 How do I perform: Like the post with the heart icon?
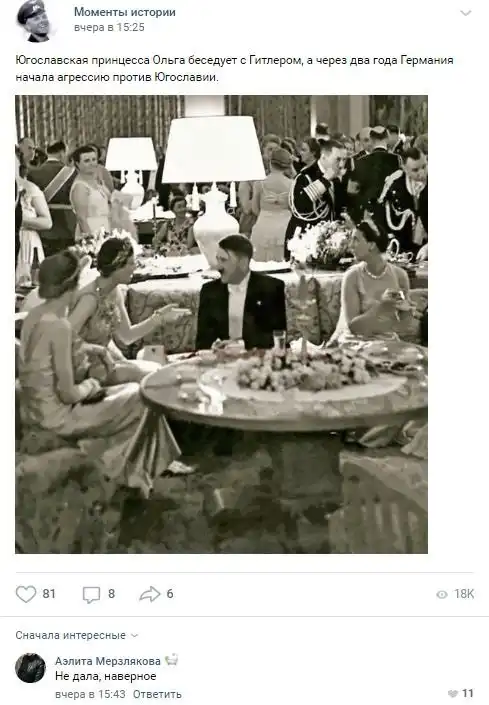click(26, 594)
